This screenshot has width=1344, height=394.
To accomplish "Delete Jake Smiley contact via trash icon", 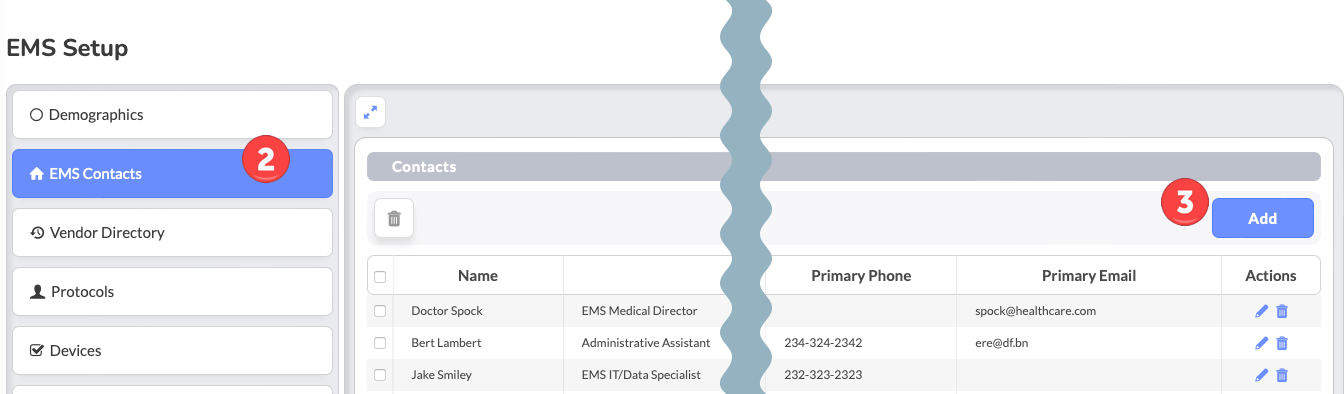I will click(1282, 375).
